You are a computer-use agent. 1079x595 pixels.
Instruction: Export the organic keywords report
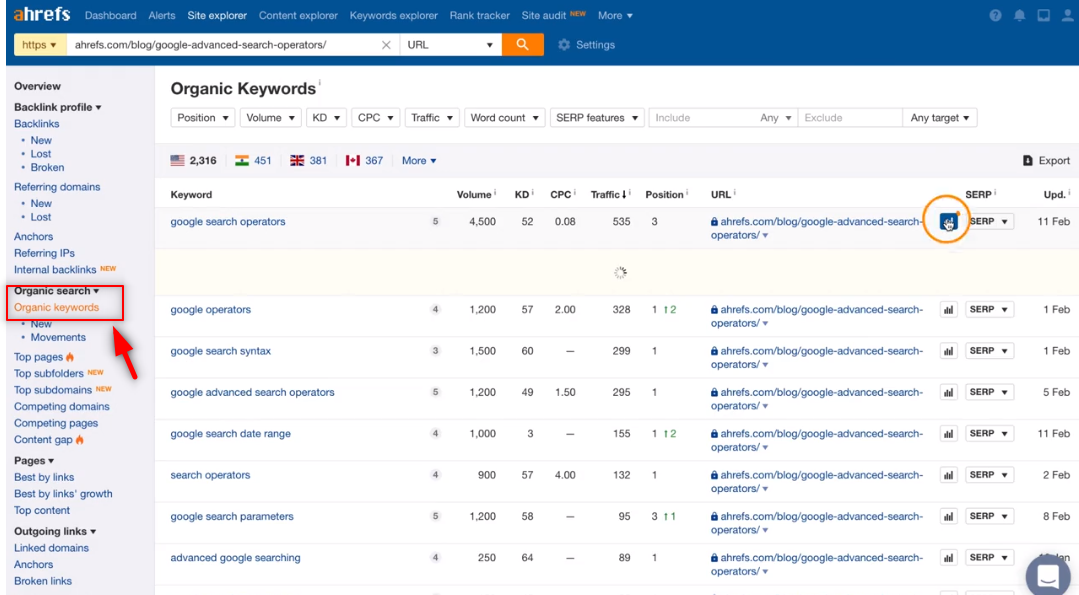click(x=1046, y=160)
